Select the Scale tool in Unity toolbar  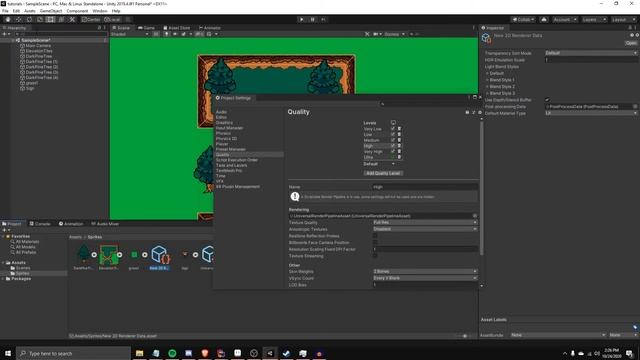tap(40, 19)
